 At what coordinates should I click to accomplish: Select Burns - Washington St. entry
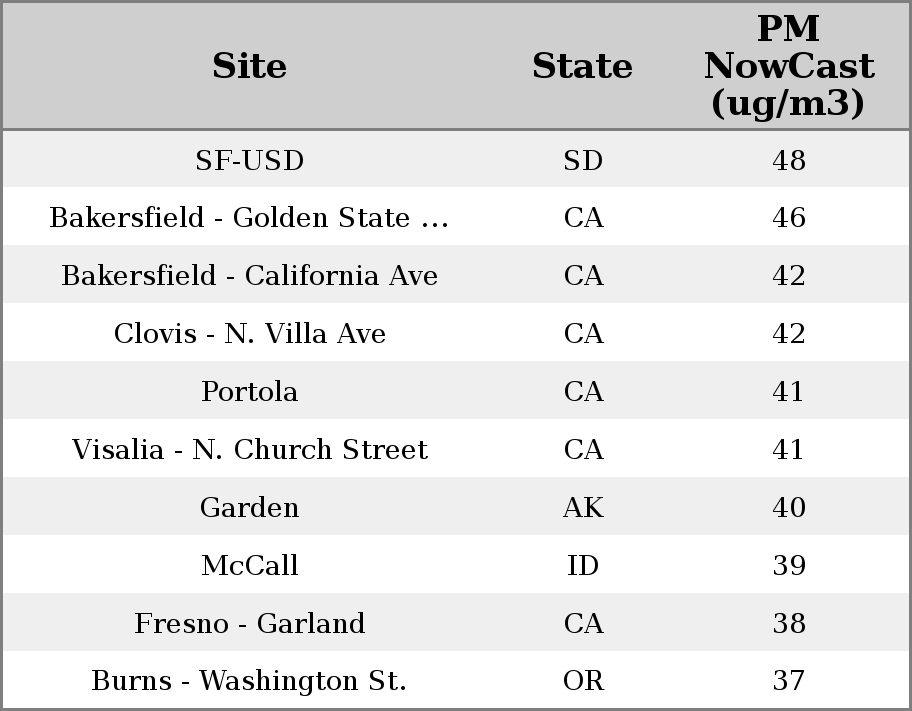click(x=249, y=681)
